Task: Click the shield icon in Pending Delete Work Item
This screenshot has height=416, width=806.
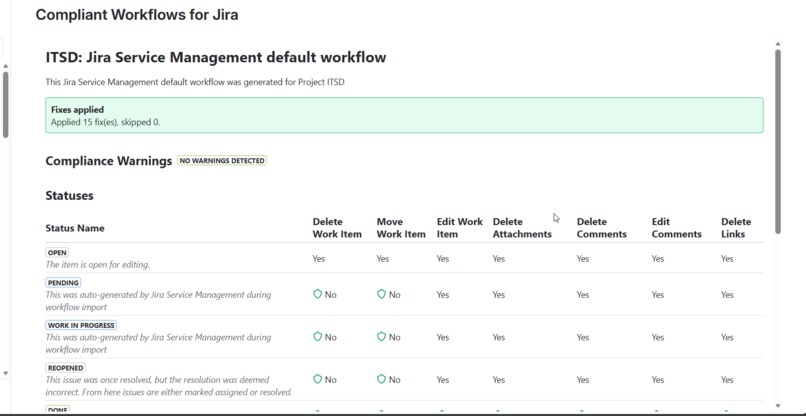Action: point(317,294)
